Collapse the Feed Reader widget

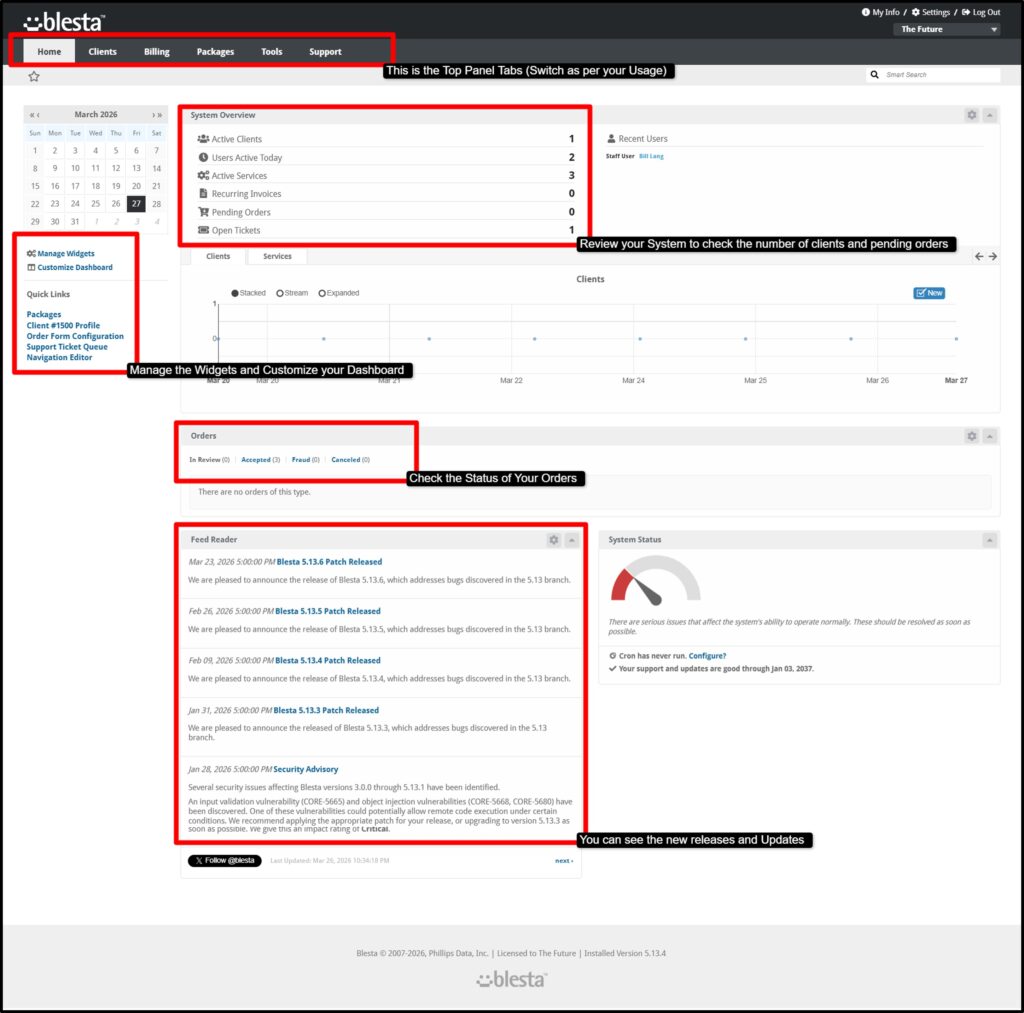click(x=571, y=540)
